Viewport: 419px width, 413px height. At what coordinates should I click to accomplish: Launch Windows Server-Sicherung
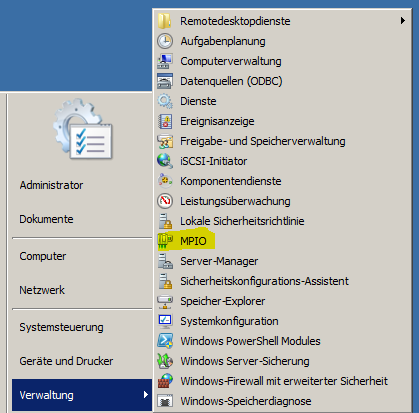282,361
